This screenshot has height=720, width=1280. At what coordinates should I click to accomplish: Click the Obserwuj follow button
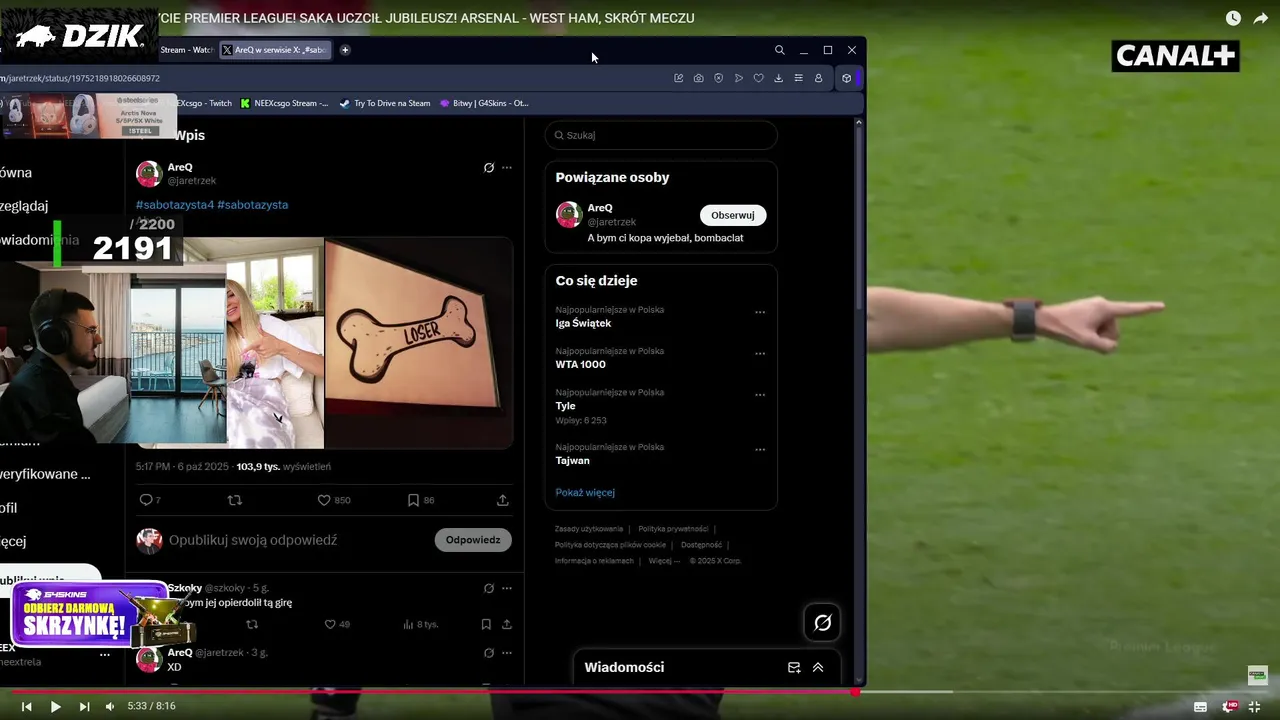[x=733, y=215]
